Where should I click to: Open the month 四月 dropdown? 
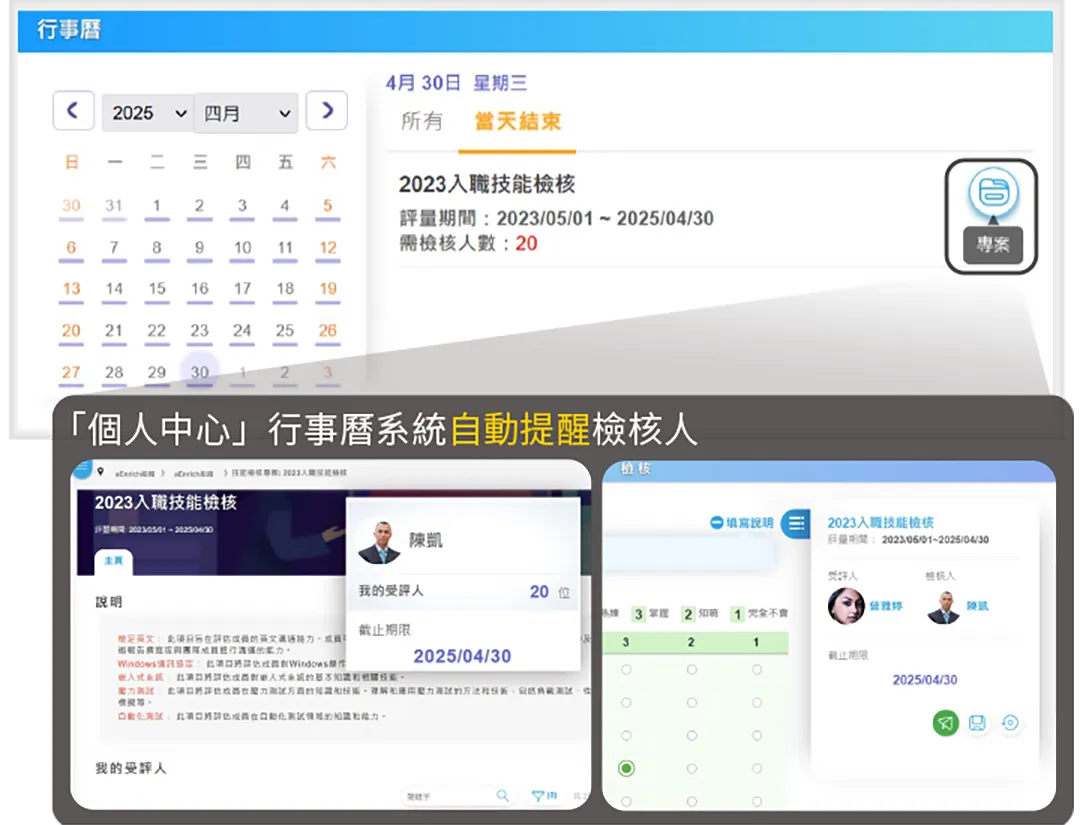point(245,113)
